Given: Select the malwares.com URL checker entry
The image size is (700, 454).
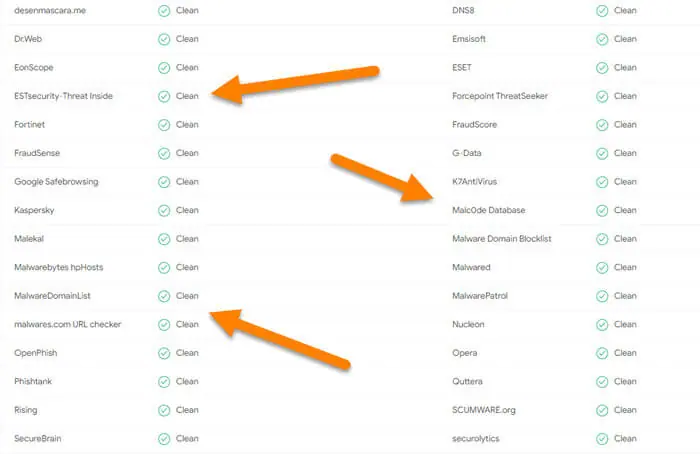Looking at the screenshot, I should [x=67, y=324].
